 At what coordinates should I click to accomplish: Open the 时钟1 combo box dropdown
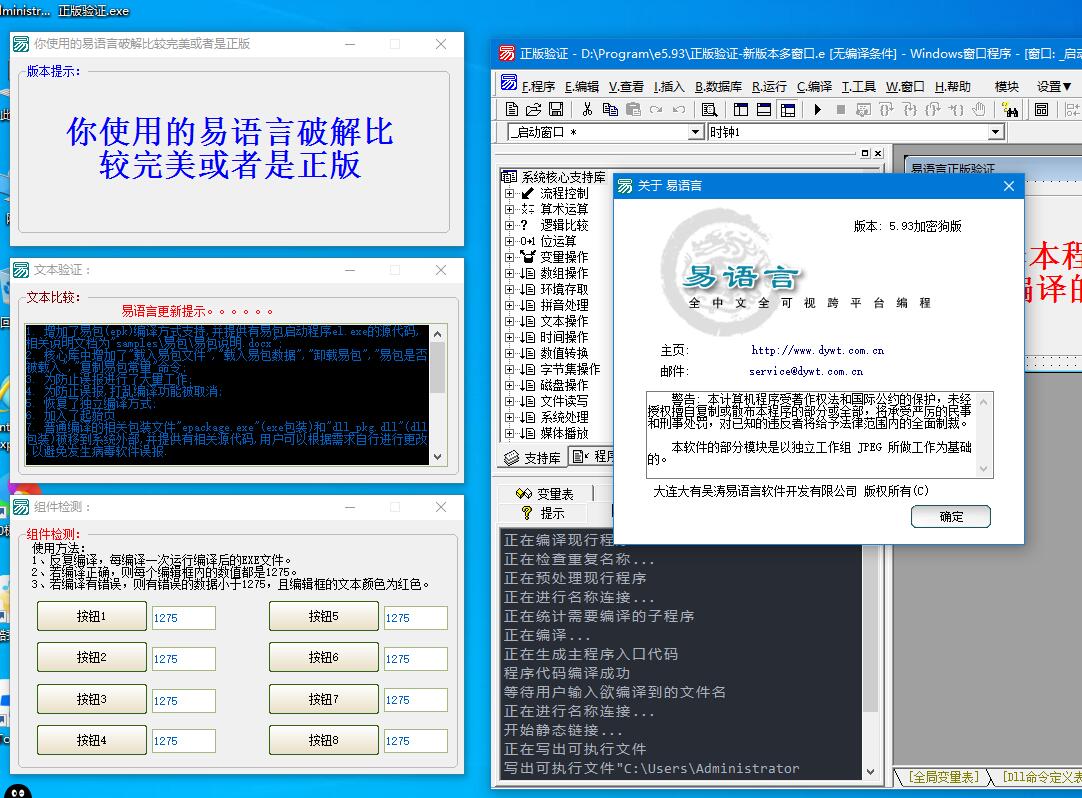coord(995,132)
